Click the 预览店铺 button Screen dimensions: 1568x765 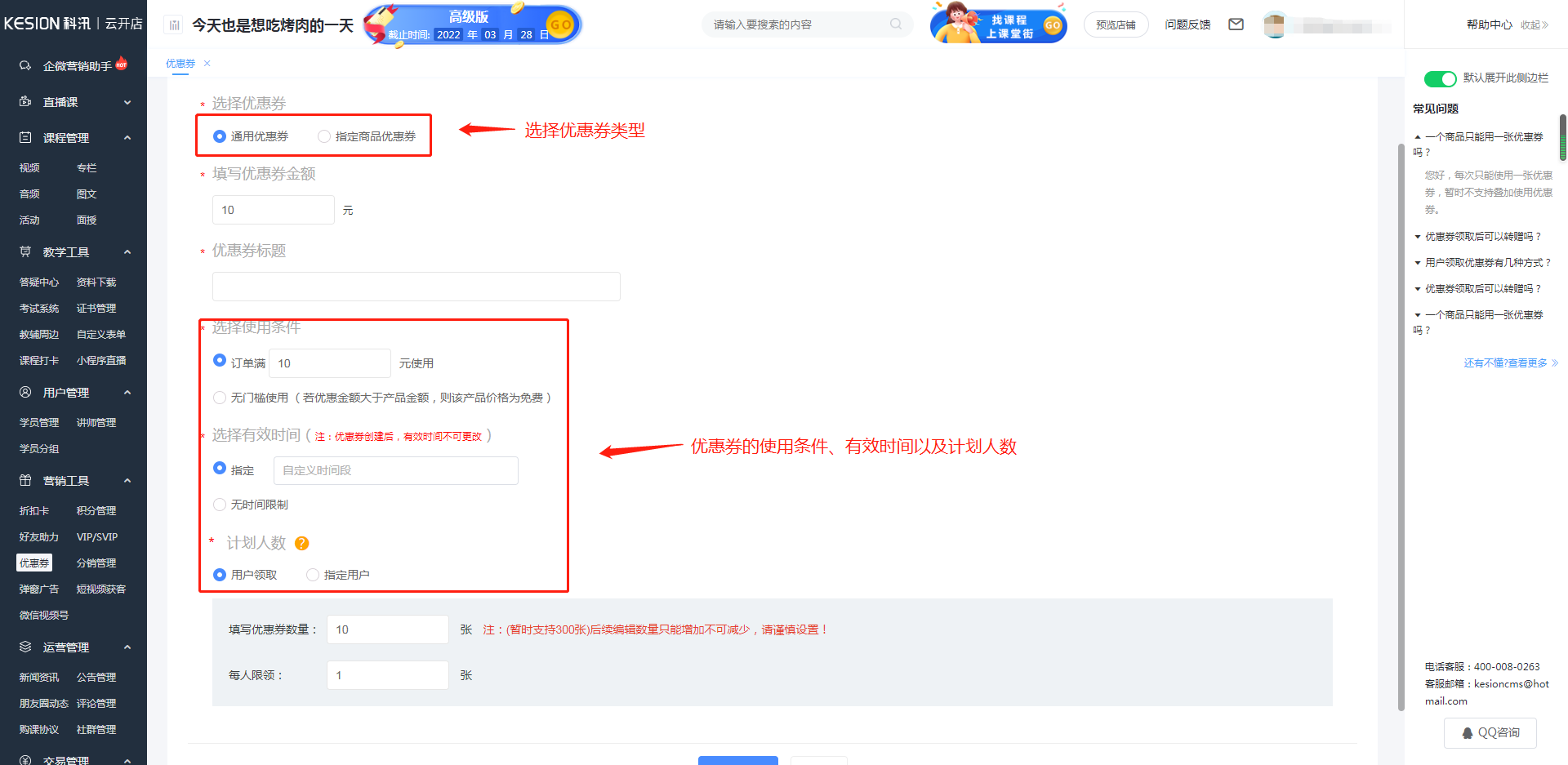coord(1116,24)
